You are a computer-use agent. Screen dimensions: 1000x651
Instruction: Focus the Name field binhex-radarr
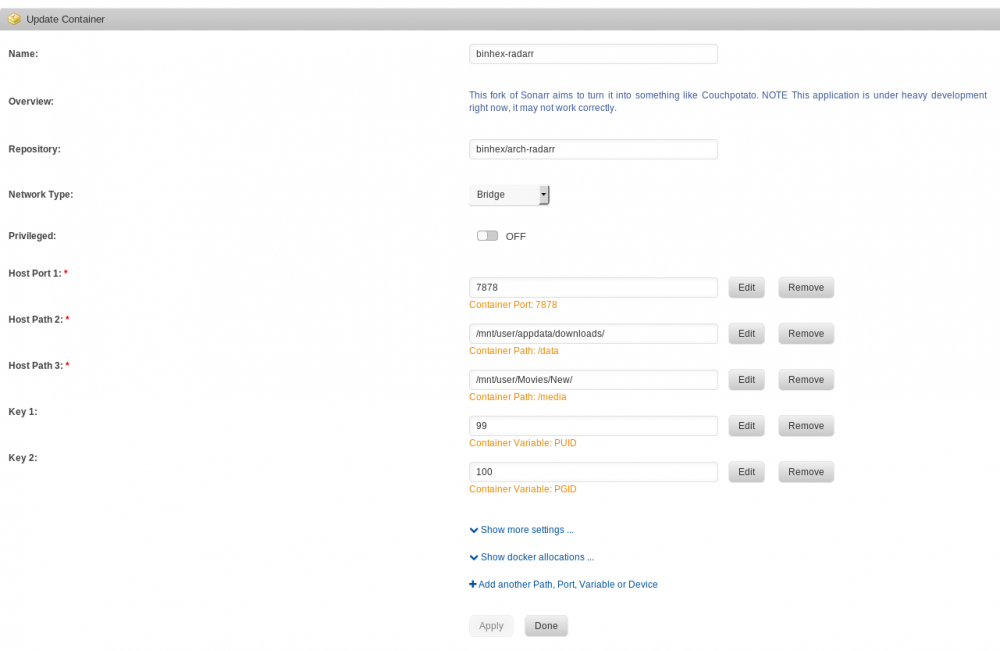click(593, 54)
